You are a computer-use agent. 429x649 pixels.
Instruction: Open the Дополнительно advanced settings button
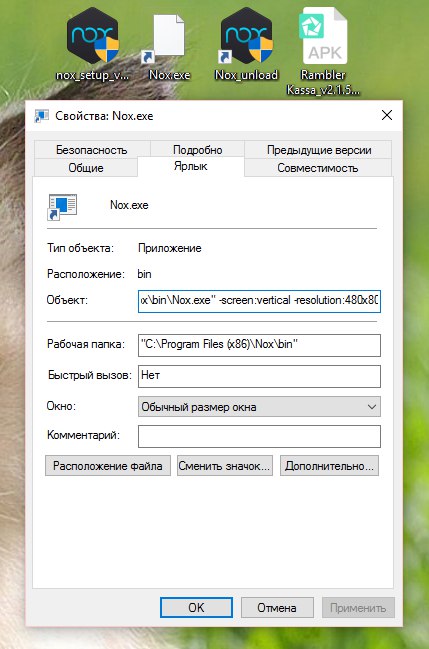[329, 466]
